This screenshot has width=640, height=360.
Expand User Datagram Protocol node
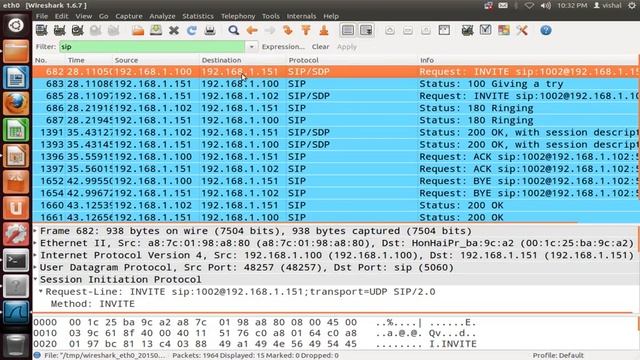tap(36, 268)
